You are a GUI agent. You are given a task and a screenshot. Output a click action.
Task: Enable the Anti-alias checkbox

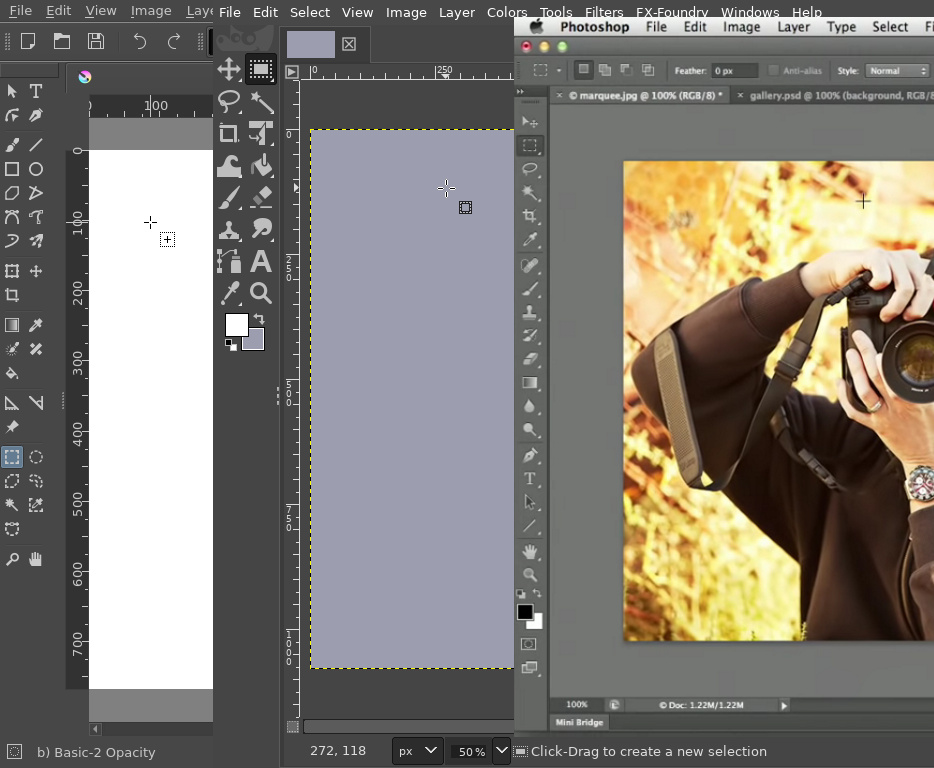pos(773,70)
